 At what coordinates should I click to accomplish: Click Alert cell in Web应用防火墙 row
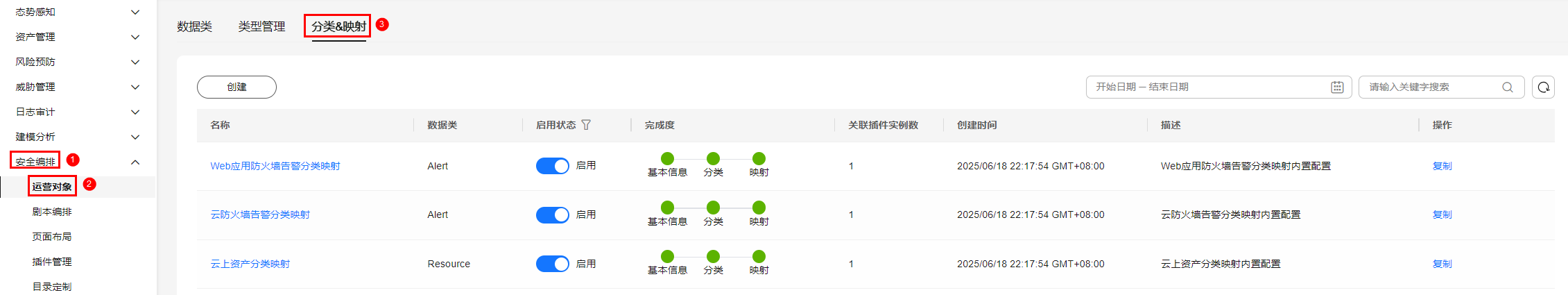point(438,166)
